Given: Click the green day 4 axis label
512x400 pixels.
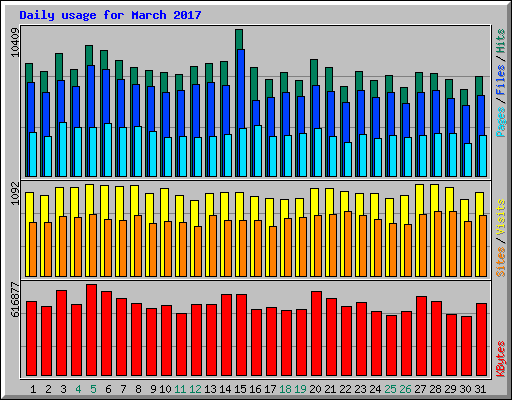Looking at the screenshot, I should point(78,389).
